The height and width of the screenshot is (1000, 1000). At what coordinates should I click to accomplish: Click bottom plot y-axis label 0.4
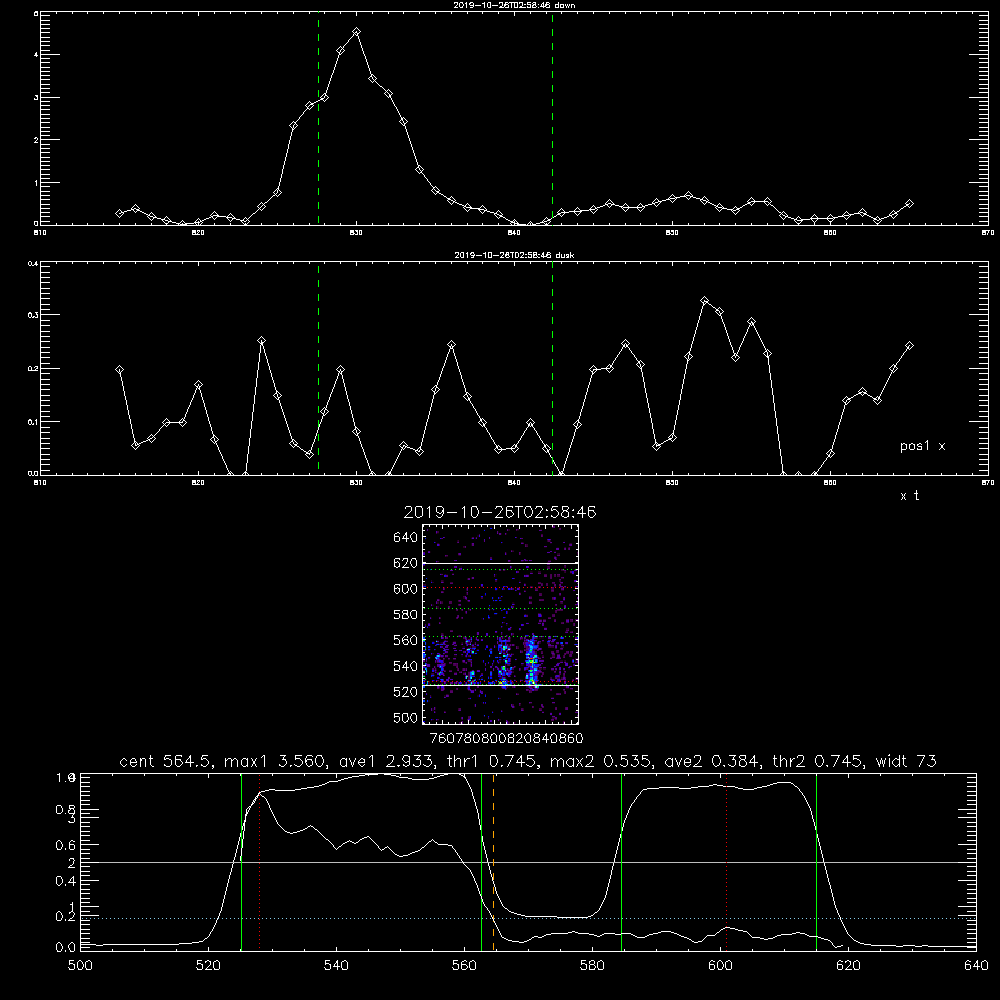[x=66, y=881]
